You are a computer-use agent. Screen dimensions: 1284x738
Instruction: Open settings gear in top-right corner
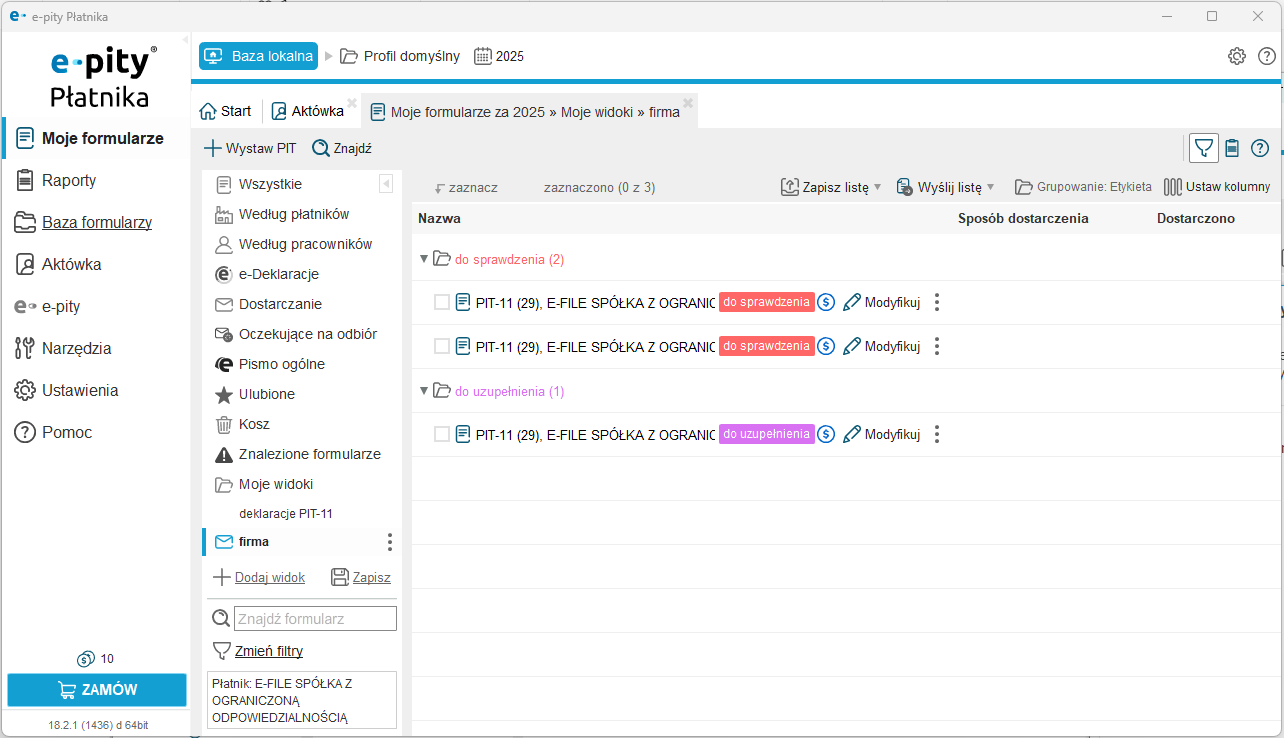click(x=1237, y=56)
